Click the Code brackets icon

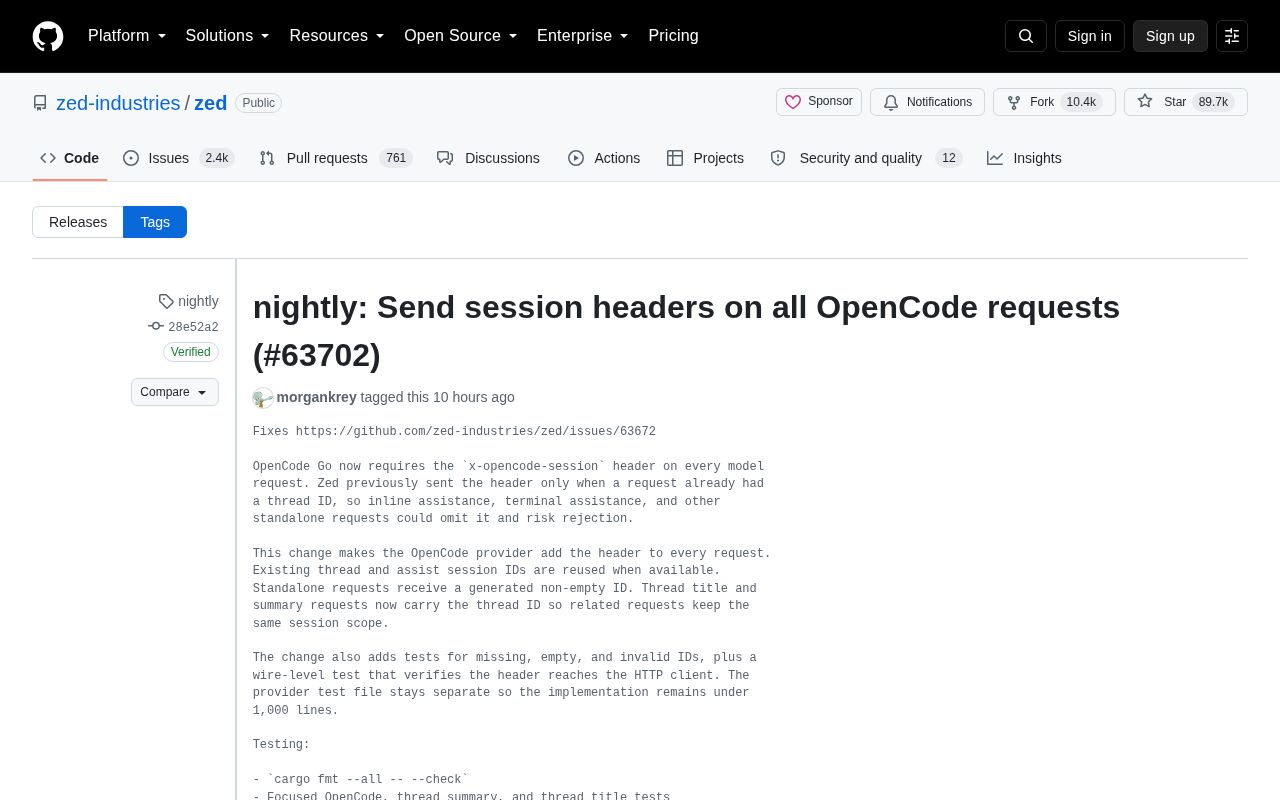click(x=48, y=158)
